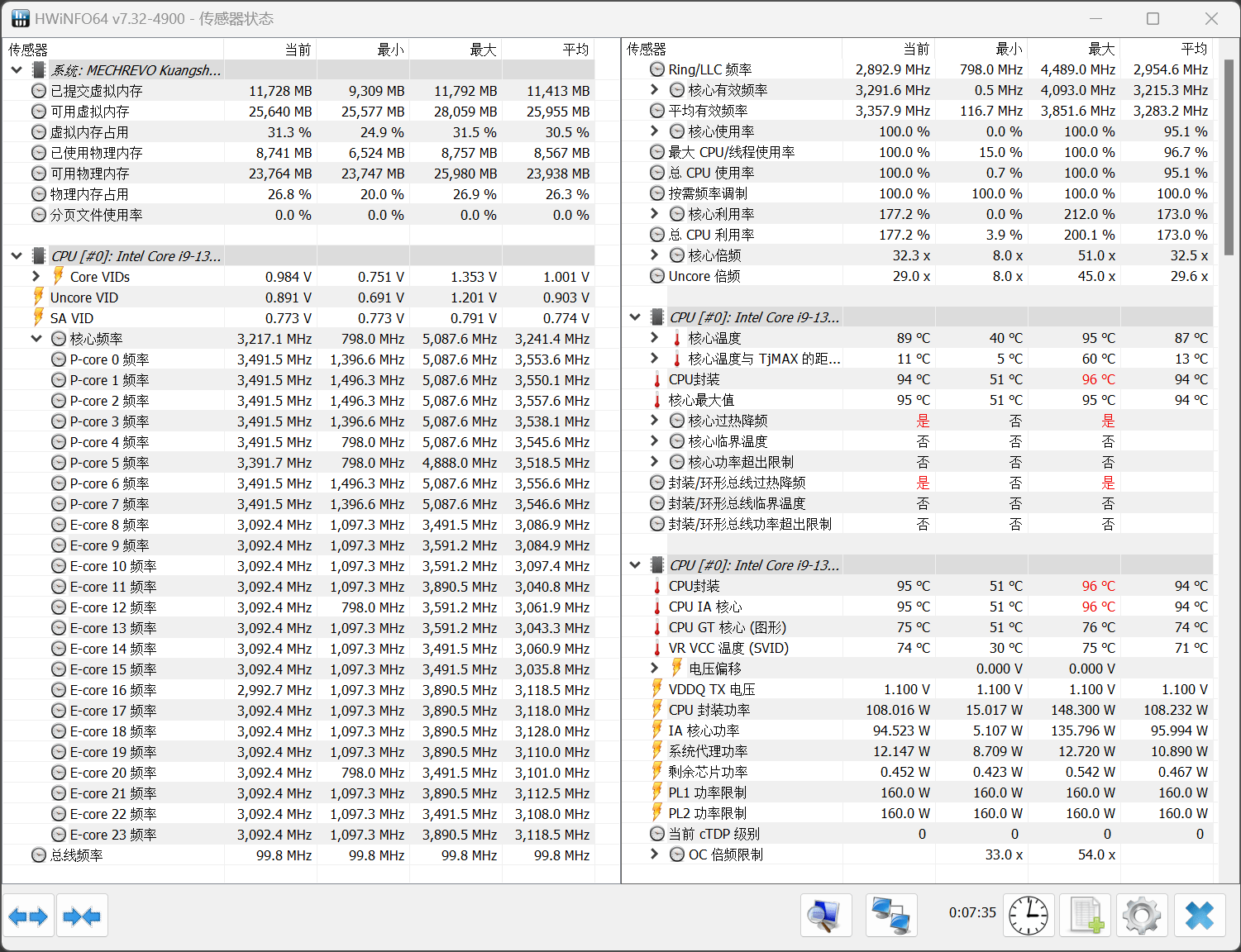Open the network remote monitors icon
Screen dimensions: 1241x952
click(891, 916)
